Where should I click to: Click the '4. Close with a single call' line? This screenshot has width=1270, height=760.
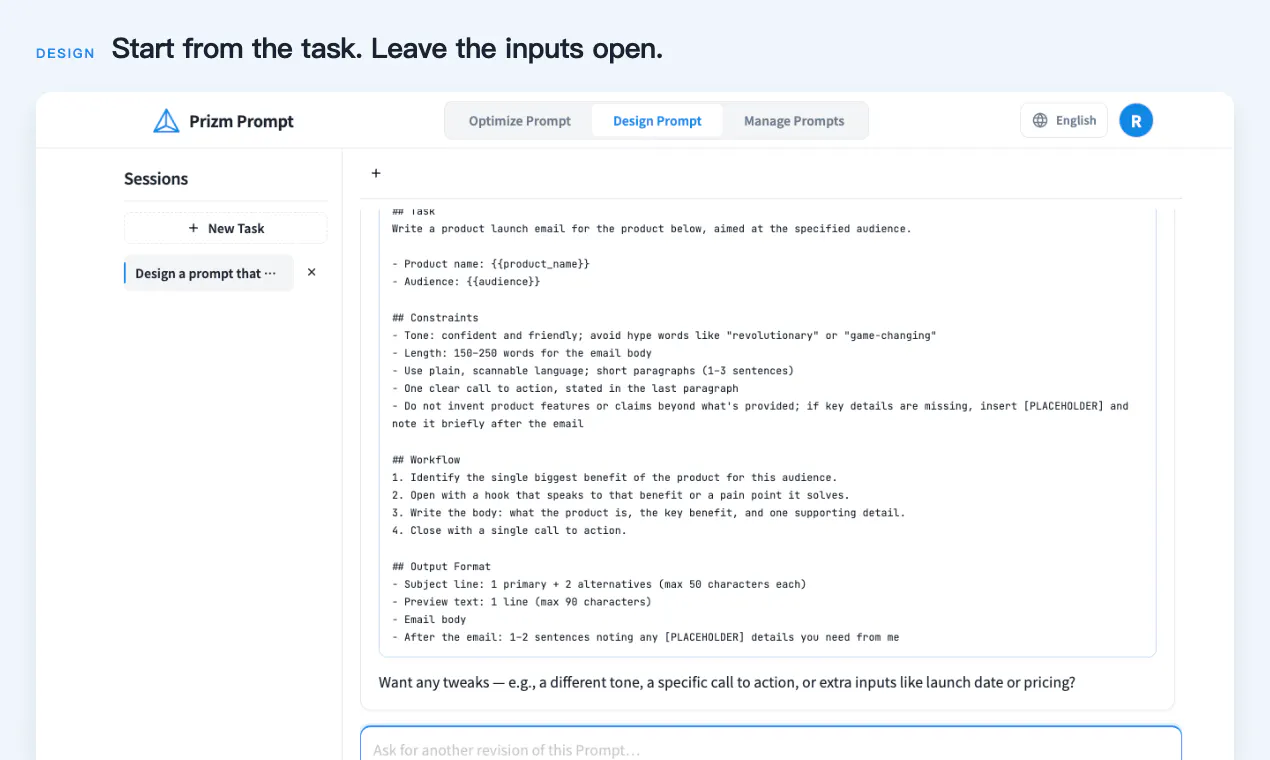point(509,531)
